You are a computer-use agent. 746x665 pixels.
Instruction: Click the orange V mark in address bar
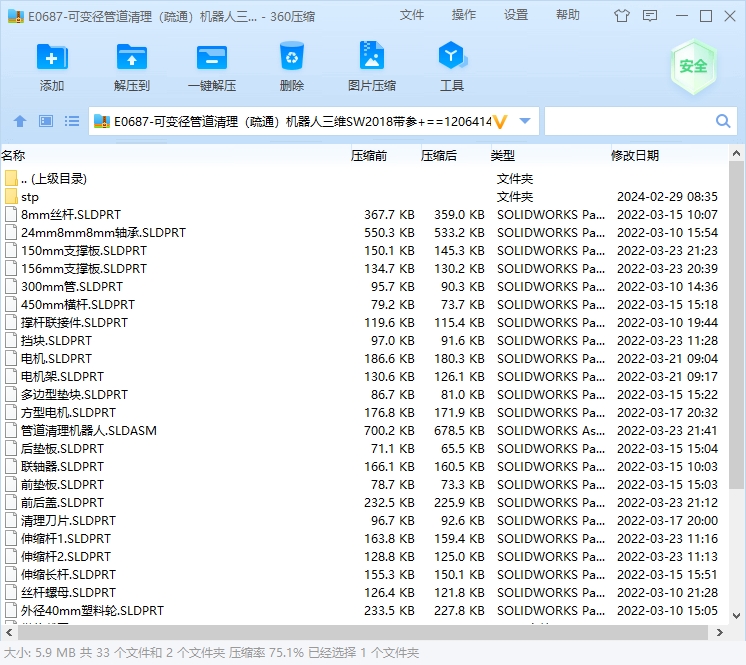pos(500,122)
